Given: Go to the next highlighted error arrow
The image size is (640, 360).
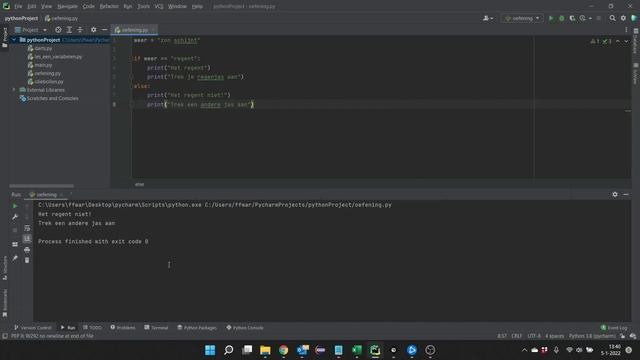Looking at the screenshot, I should (626, 41).
